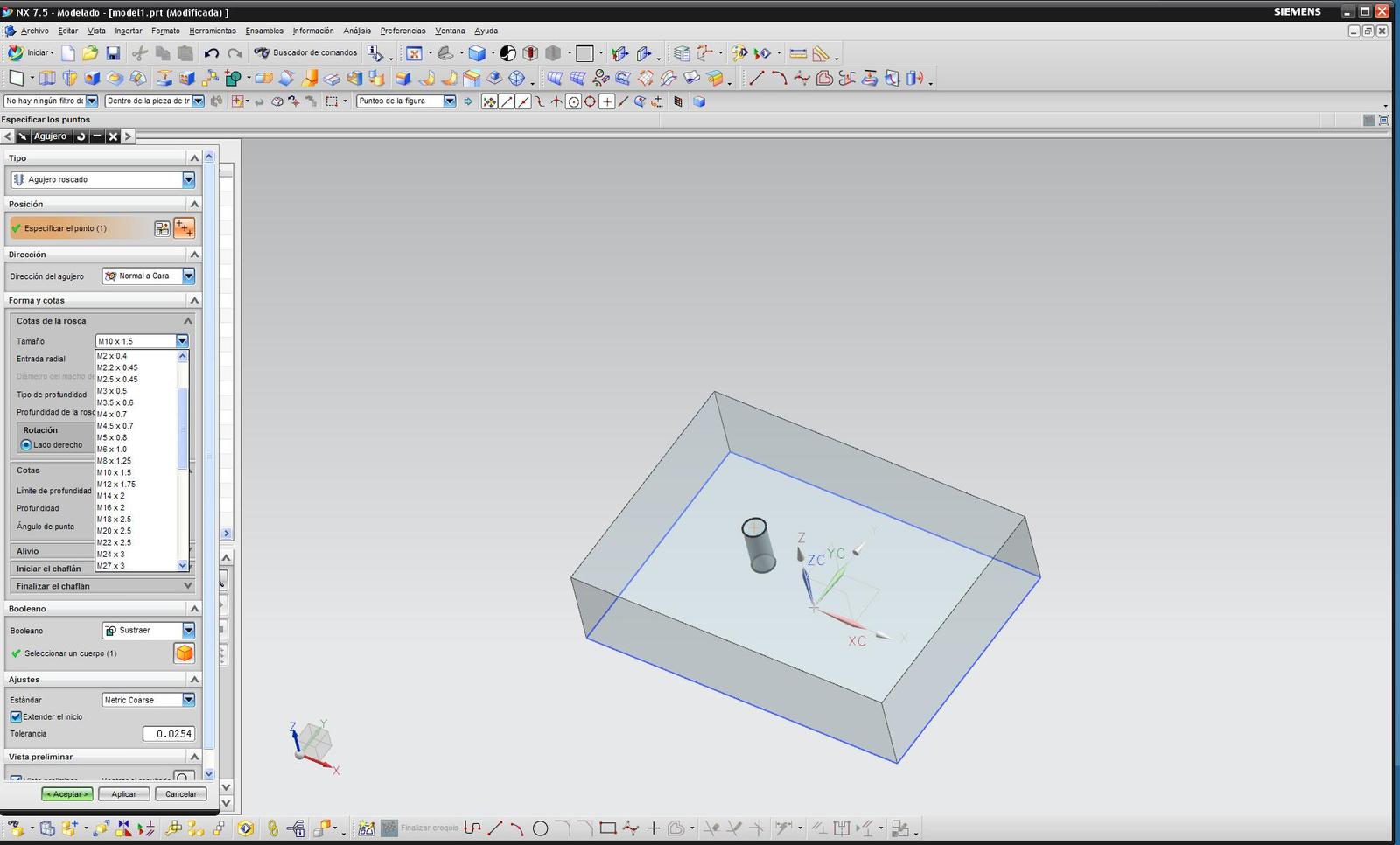
Task: Click the Arc tool in curve toolbar
Action: click(x=779, y=79)
